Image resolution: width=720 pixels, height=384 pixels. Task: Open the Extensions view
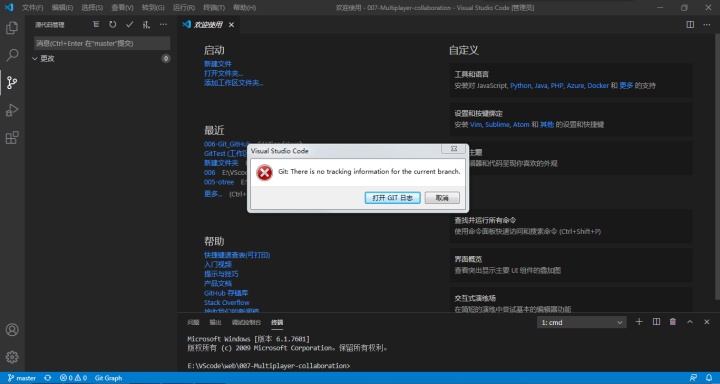[x=12, y=137]
